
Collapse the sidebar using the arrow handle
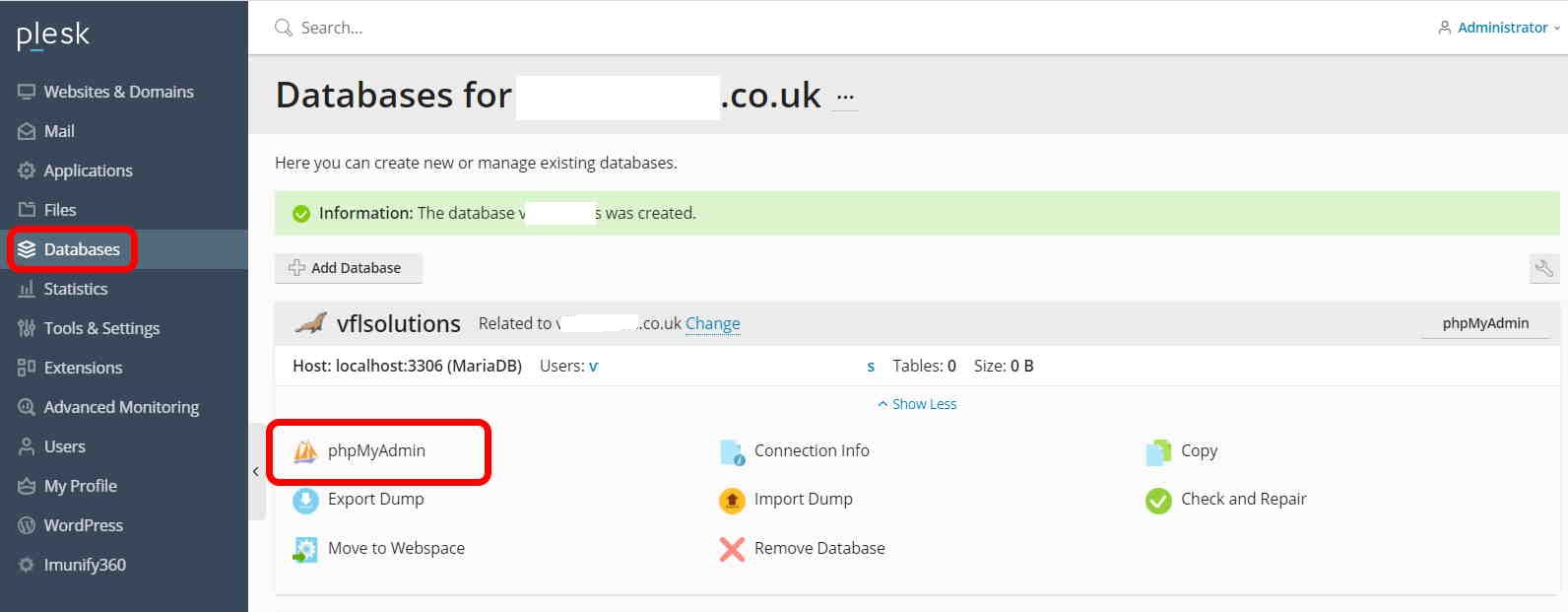[x=256, y=471]
